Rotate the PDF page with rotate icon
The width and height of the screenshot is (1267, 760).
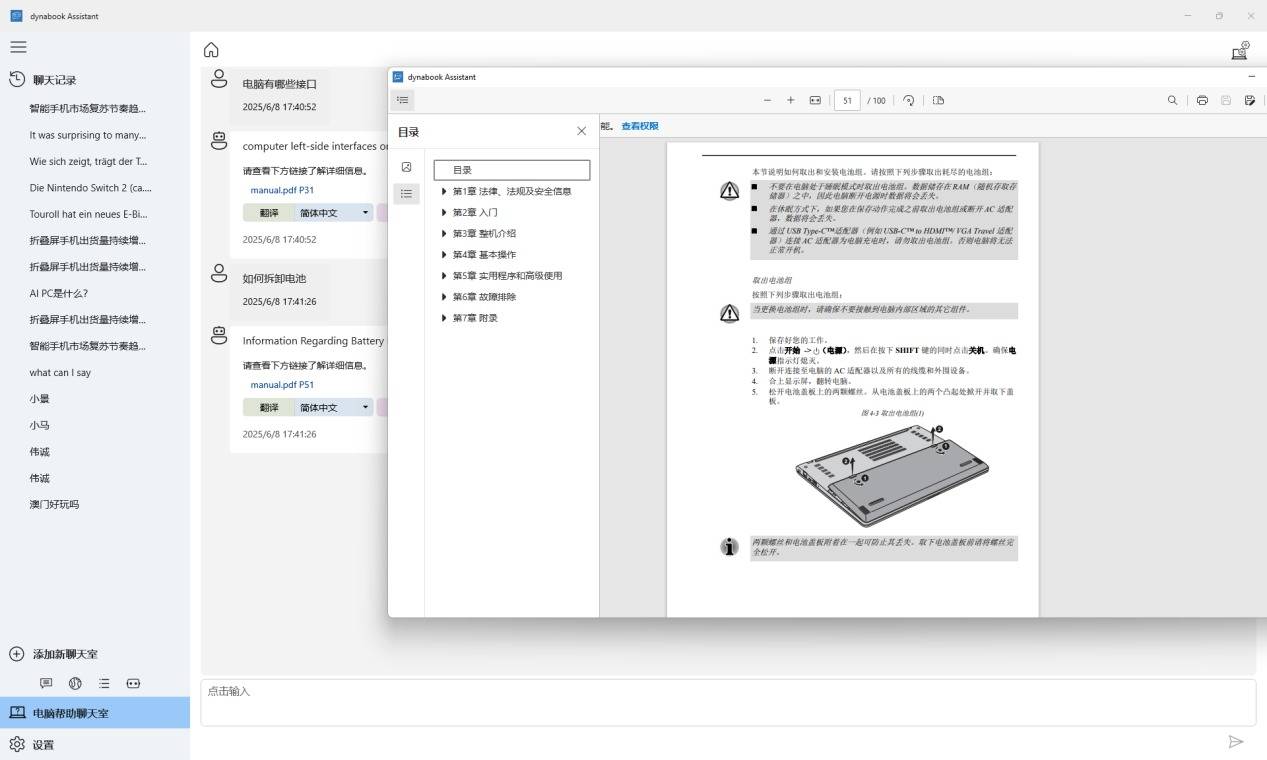[909, 100]
